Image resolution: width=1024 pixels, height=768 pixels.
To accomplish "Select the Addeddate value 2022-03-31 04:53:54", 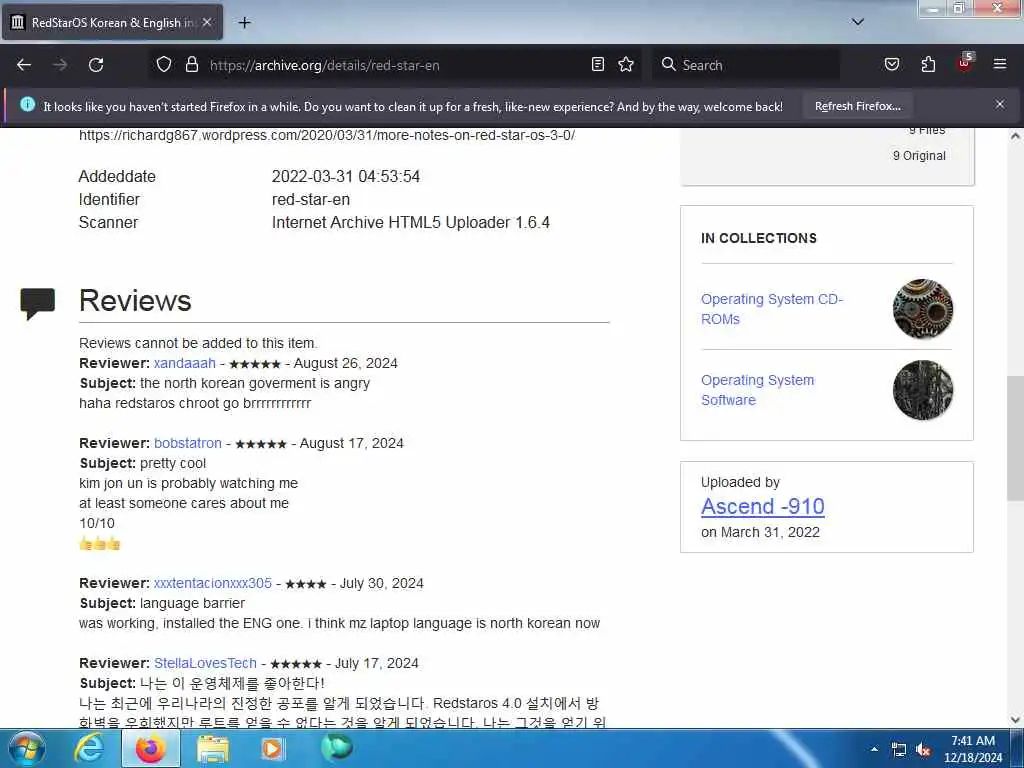I will [345, 176].
